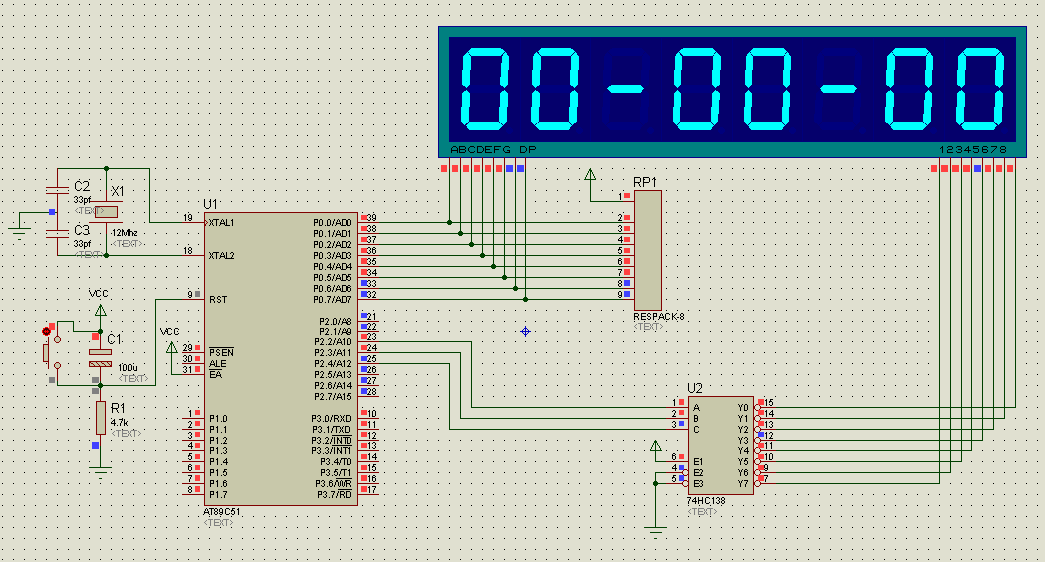Click the P2.2/A10 pin label
This screenshot has height=562, width=1045.
tap(333, 341)
